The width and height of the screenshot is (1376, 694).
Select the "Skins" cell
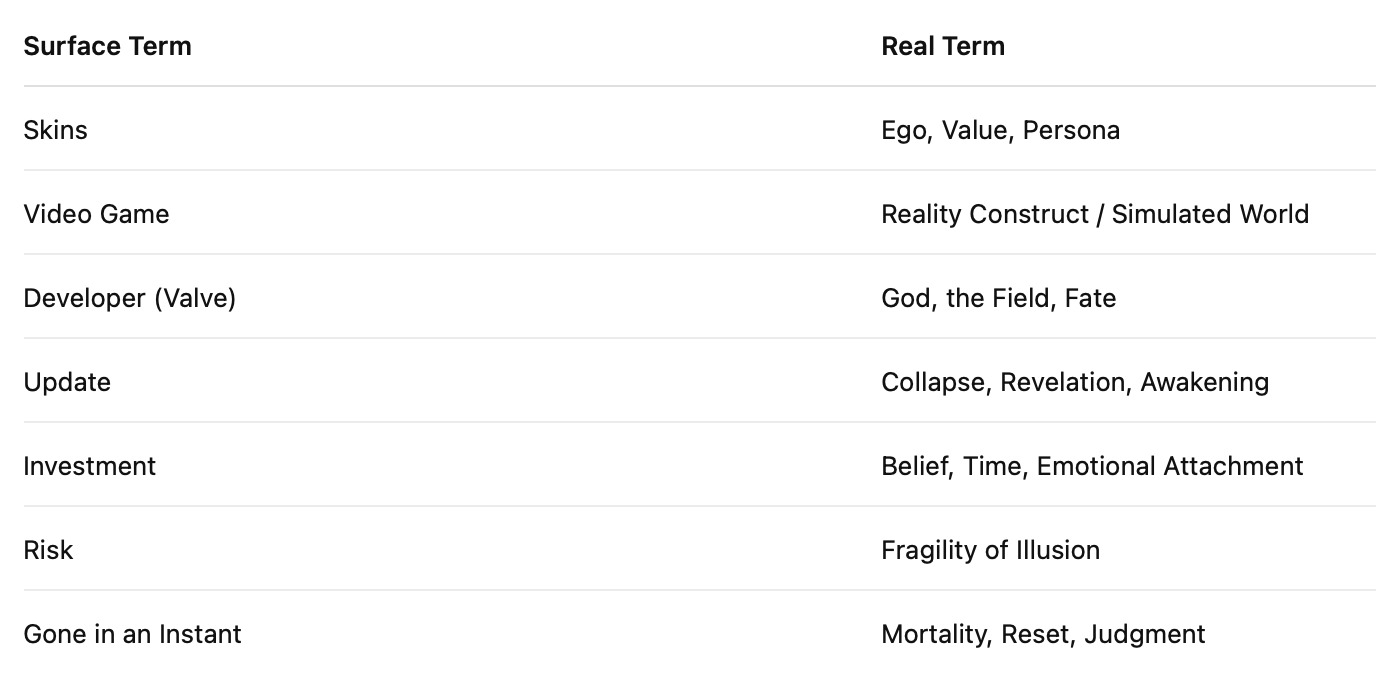coord(56,130)
